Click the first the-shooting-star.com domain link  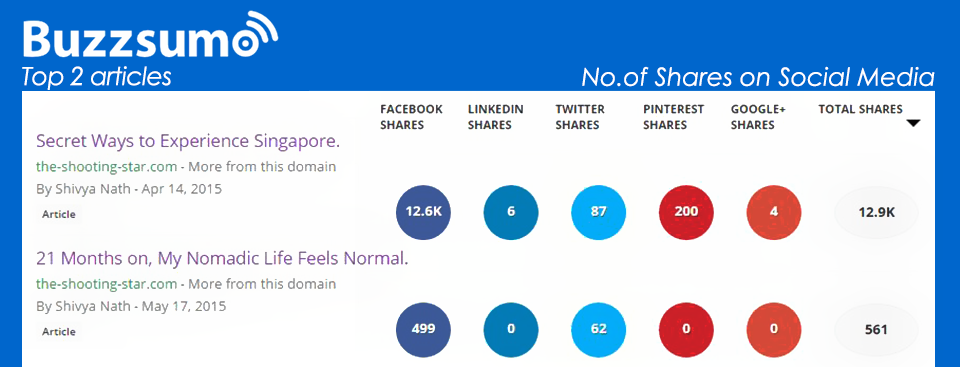[107, 167]
